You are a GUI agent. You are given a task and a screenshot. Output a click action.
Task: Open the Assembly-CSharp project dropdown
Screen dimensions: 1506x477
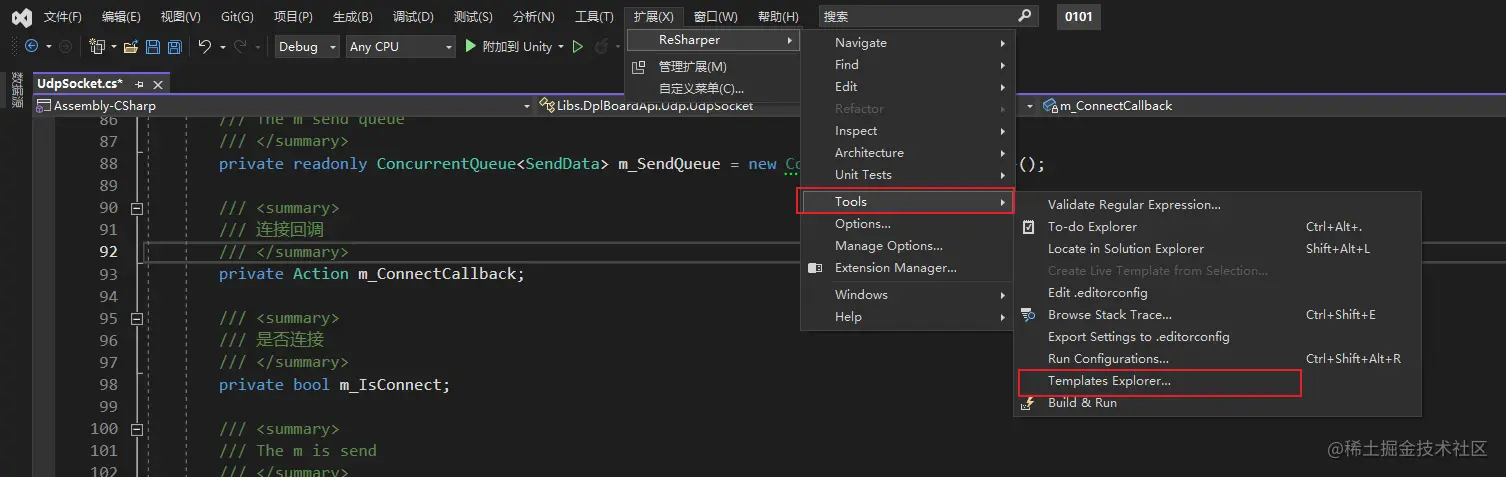coord(283,105)
